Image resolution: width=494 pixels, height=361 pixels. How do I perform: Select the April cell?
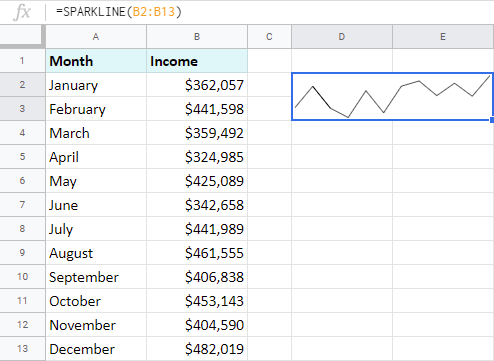(x=96, y=157)
